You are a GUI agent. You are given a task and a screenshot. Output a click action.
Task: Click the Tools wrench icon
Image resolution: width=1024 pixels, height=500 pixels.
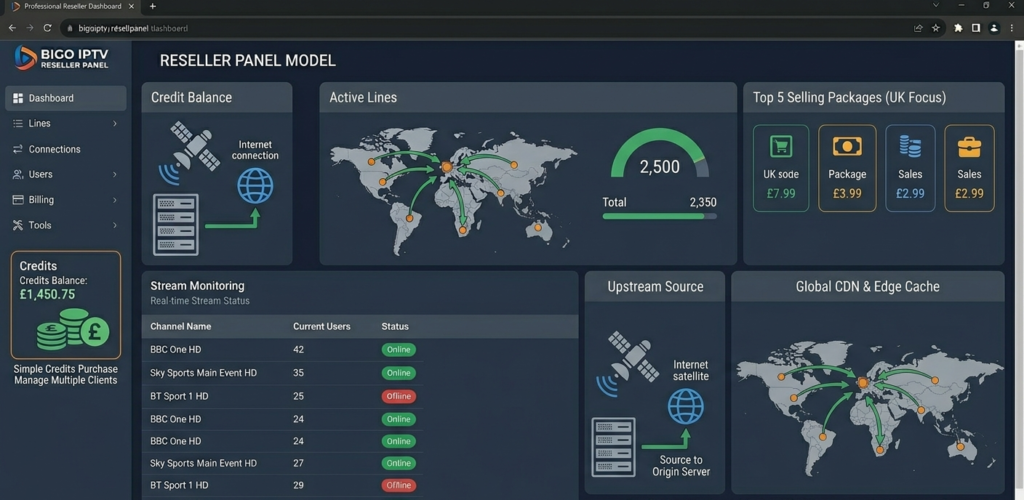[x=18, y=225]
